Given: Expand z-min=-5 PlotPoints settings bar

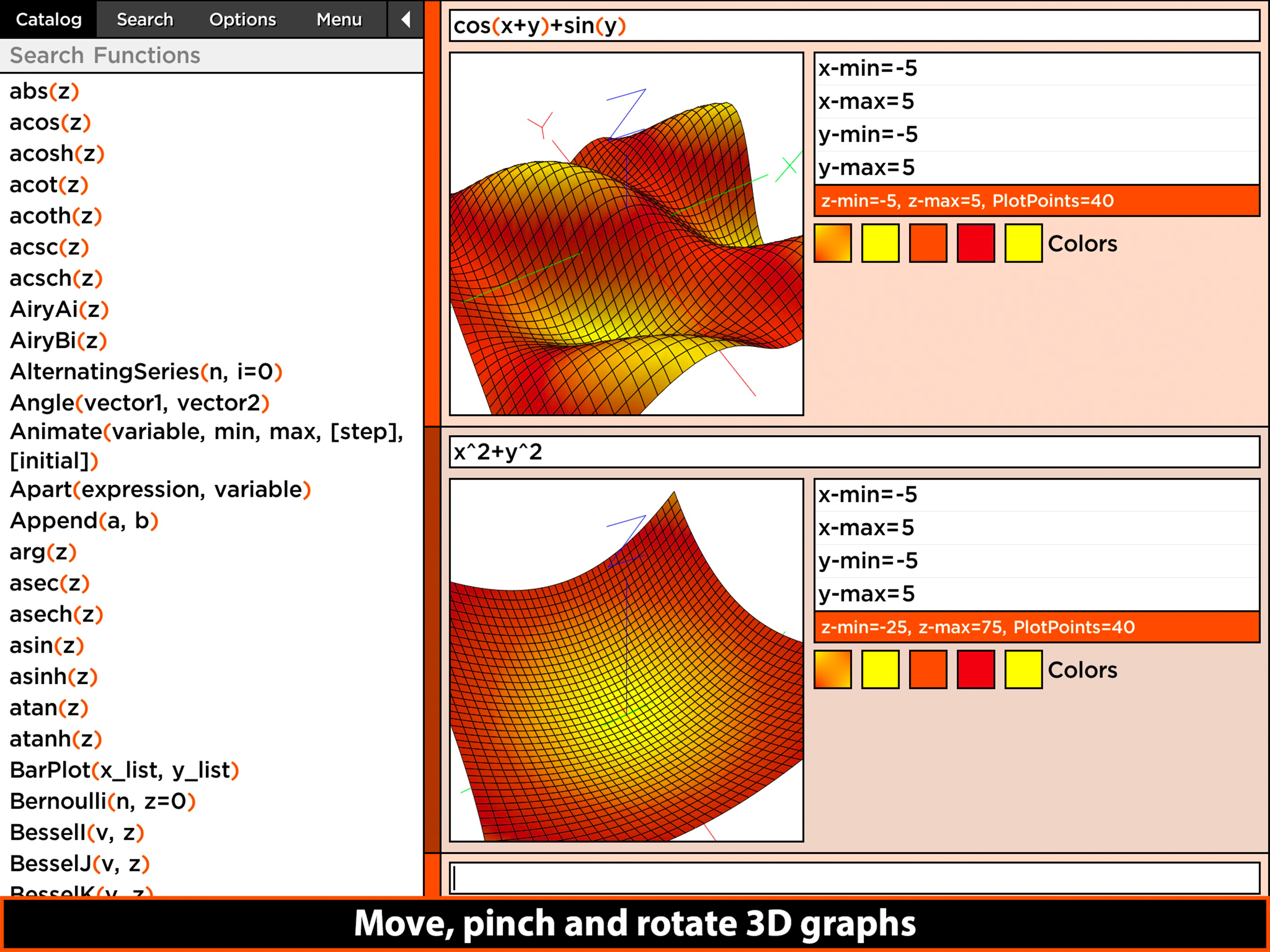Looking at the screenshot, I should (1036, 201).
